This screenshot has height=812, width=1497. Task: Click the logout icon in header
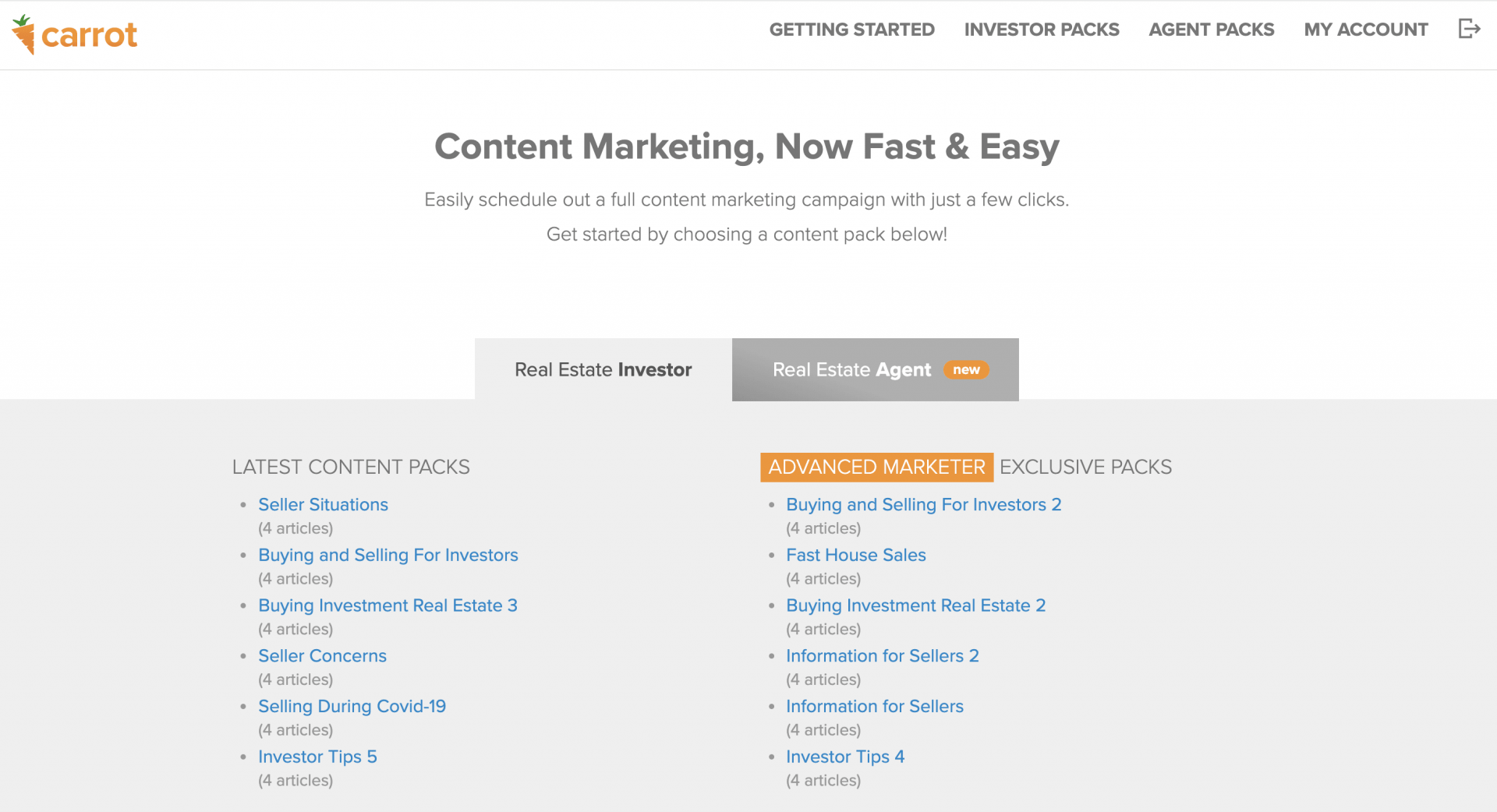[x=1469, y=30]
